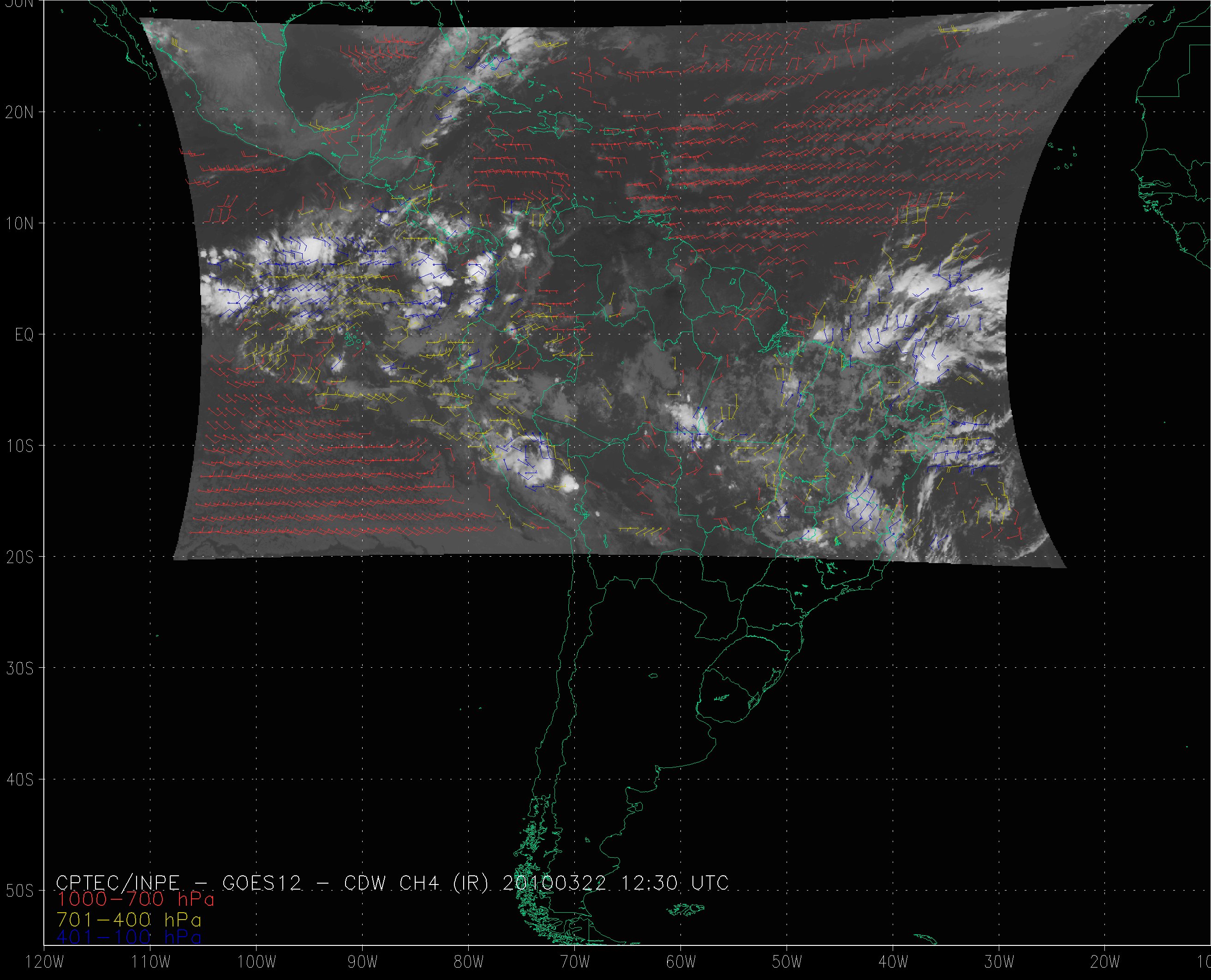This screenshot has width=1211, height=980.
Task: Click the red 1000-700 hPa legend label
Action: click(x=136, y=899)
